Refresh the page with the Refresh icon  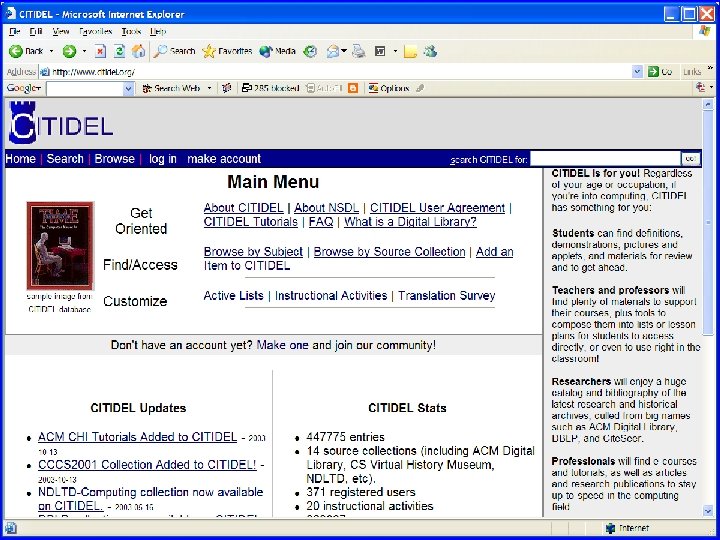pyautogui.click(x=119, y=51)
